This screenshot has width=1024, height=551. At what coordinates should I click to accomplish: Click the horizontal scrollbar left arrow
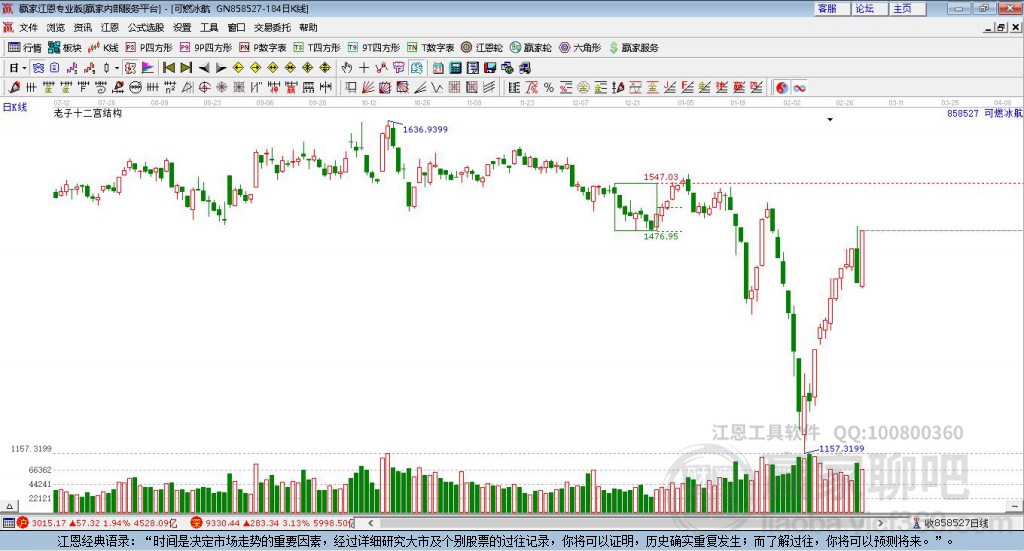coord(370,523)
